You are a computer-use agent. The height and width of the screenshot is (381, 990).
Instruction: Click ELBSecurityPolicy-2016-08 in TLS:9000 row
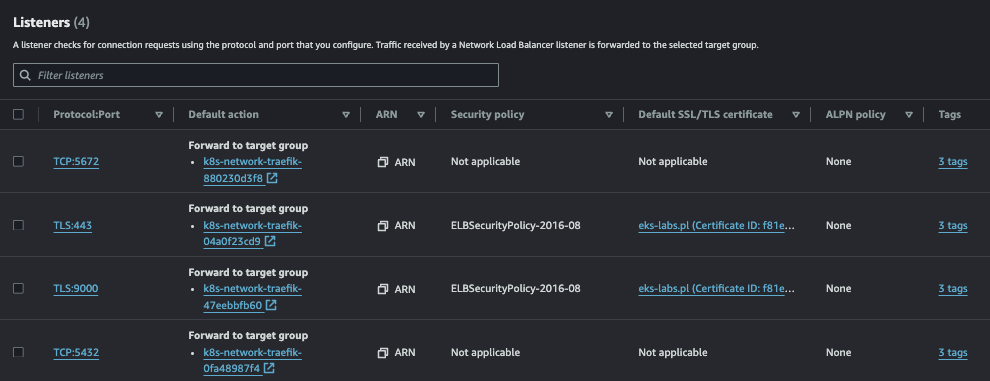(x=515, y=289)
